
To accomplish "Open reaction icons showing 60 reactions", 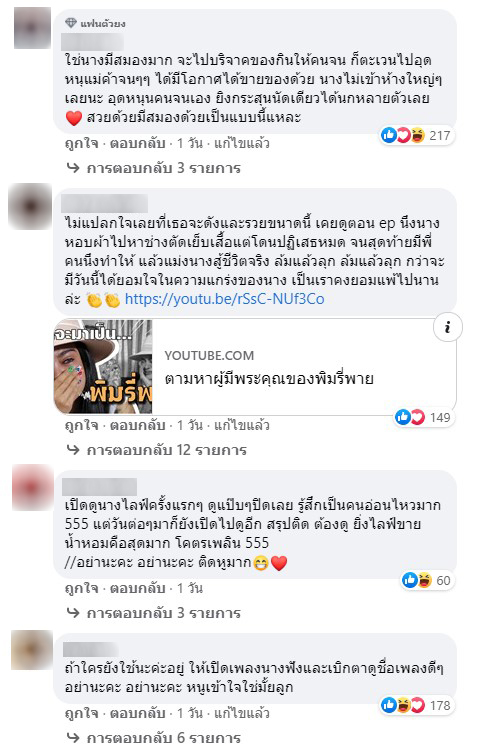I will pos(427,580).
